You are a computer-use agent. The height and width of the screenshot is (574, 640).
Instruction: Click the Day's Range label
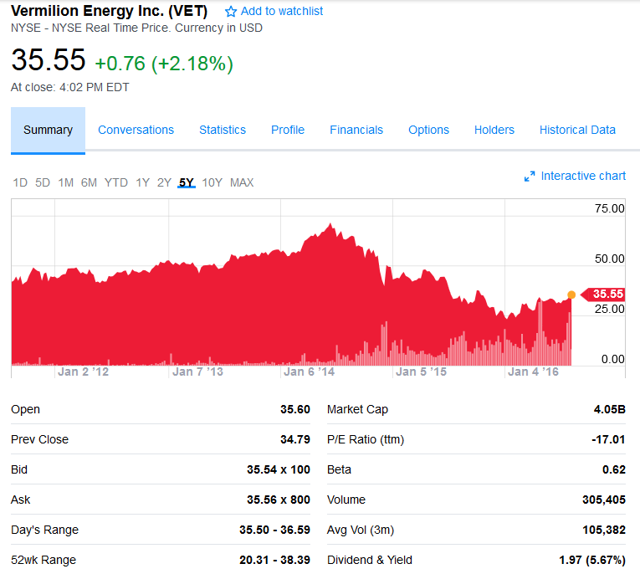45,530
